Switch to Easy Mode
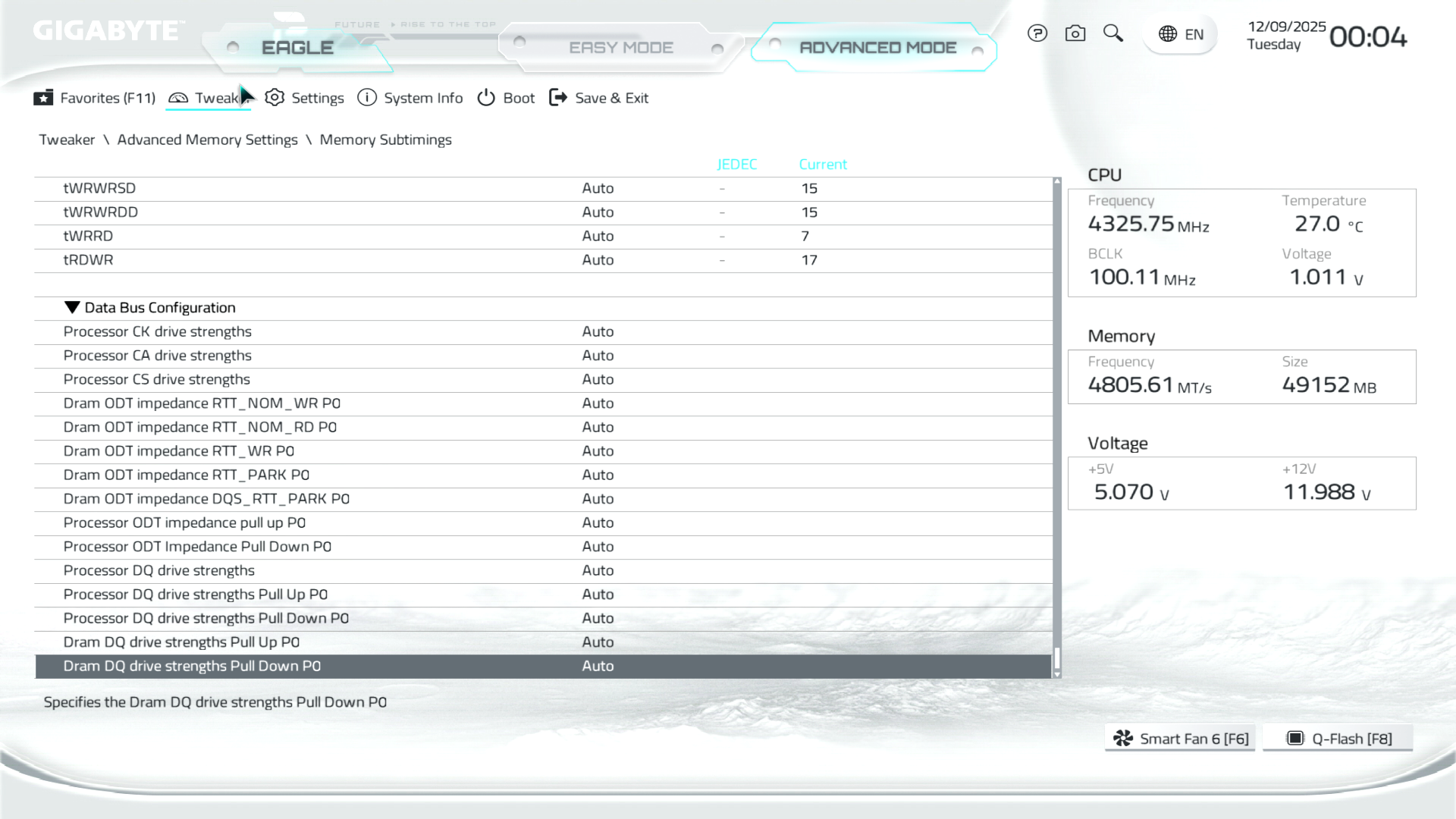1456x819 pixels. tap(620, 48)
